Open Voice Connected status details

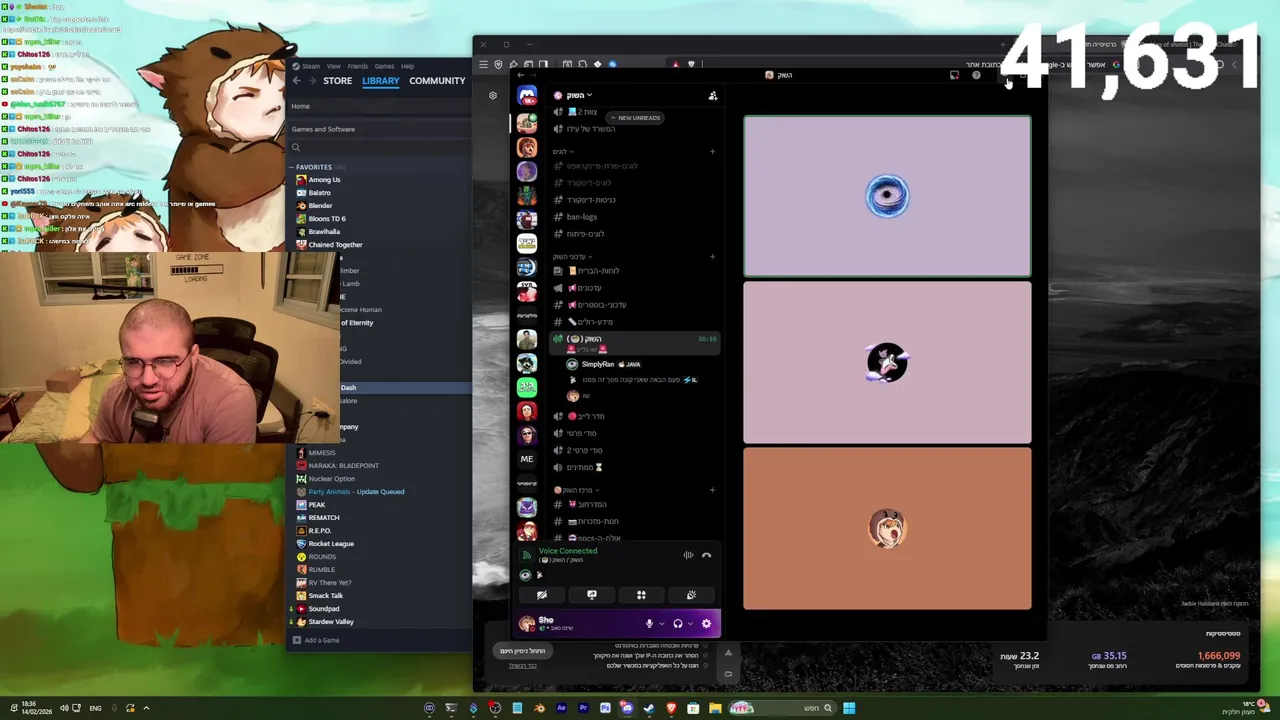pos(568,551)
